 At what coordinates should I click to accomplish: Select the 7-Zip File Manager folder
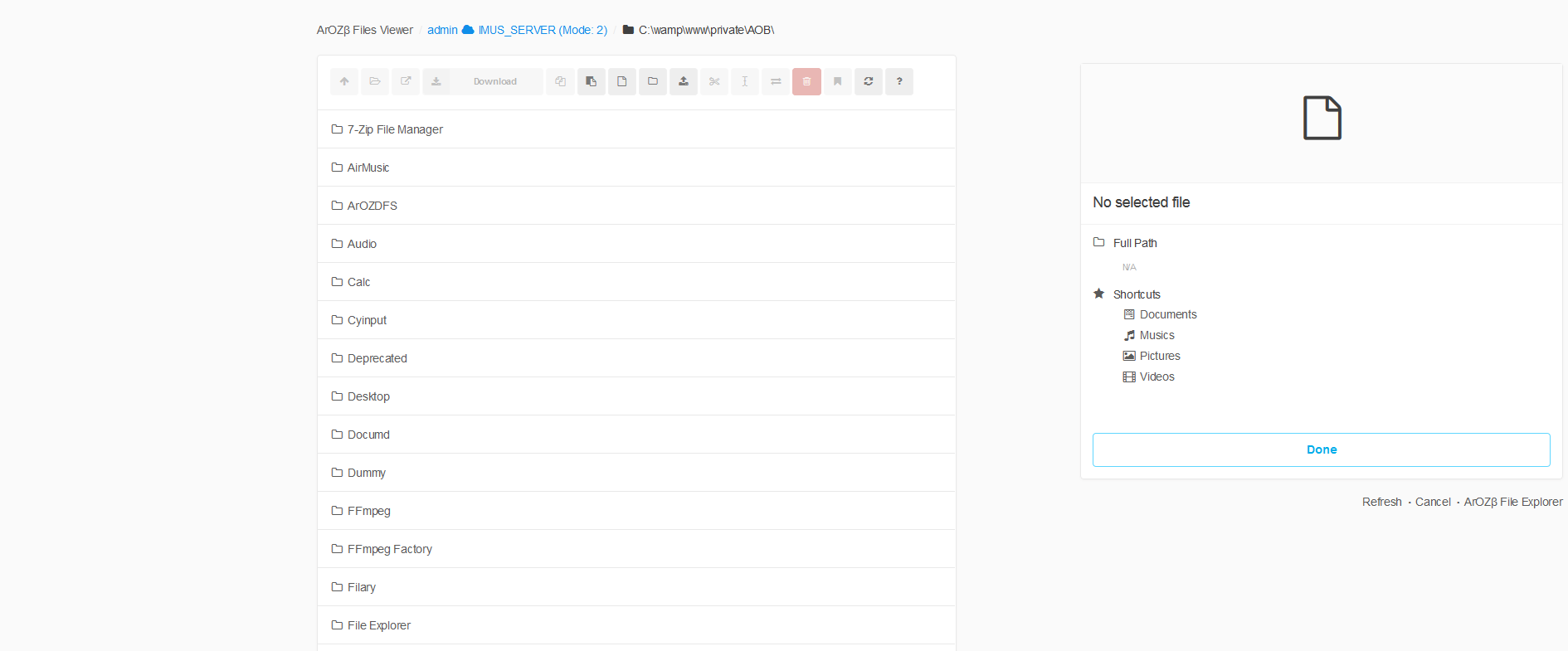(395, 129)
